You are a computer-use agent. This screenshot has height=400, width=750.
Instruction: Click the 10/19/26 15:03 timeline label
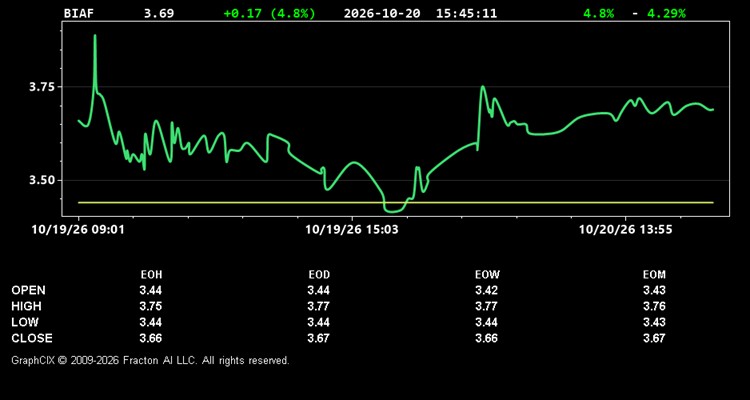click(x=352, y=230)
